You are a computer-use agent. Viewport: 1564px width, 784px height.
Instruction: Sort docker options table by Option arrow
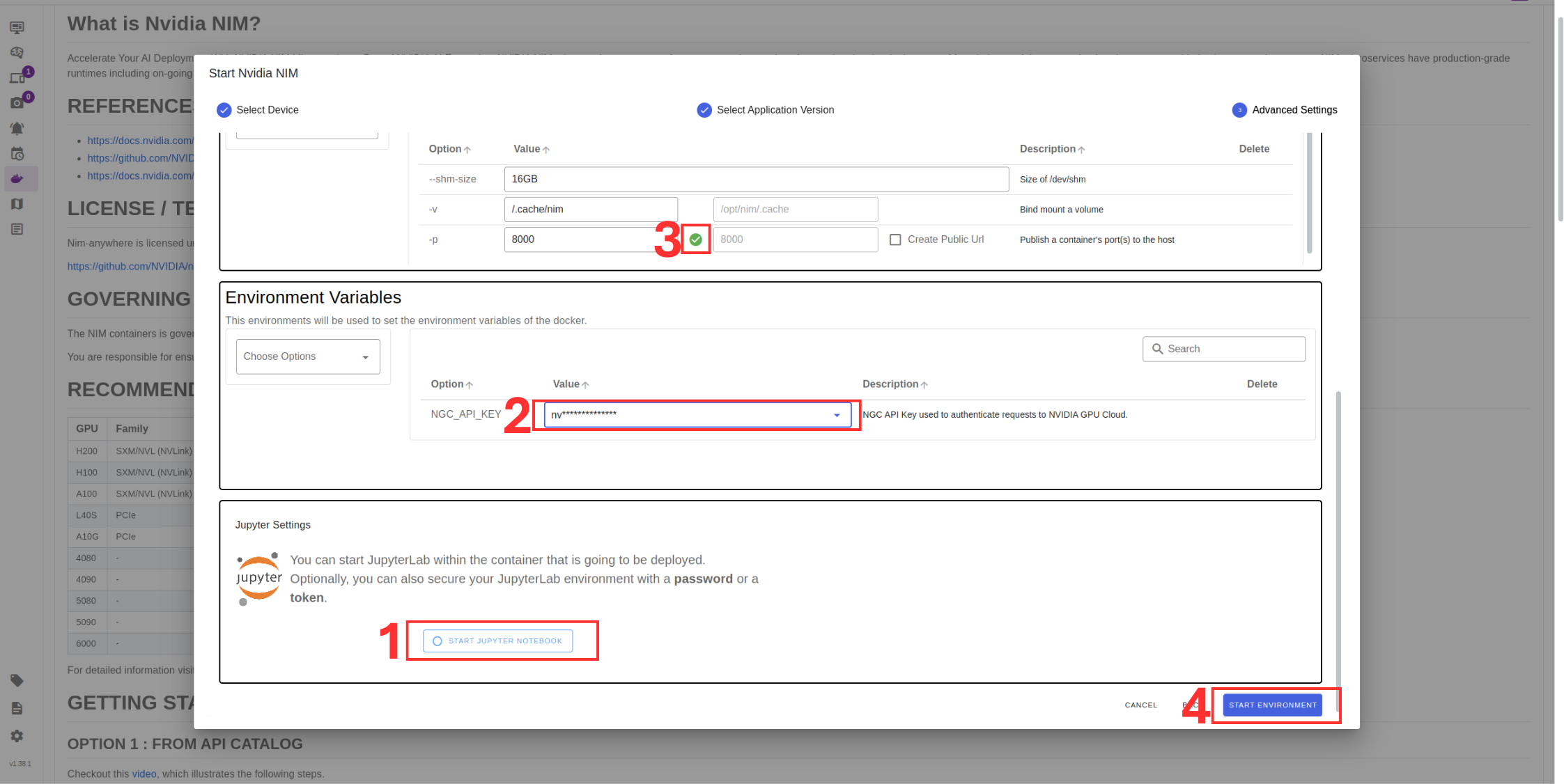[x=467, y=150]
